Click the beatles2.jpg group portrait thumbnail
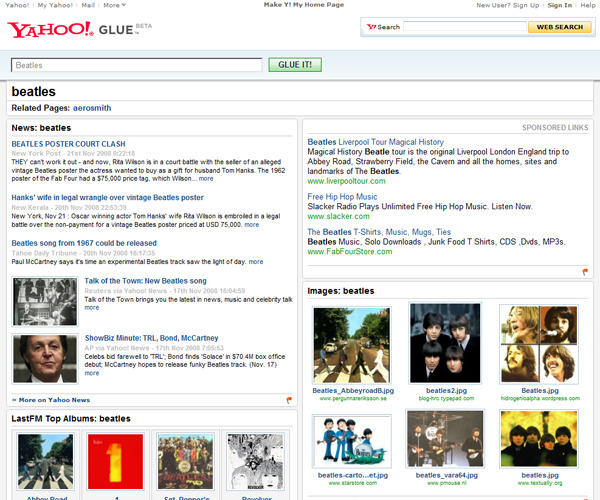Viewport: 600px width, 500px height. pyautogui.click(x=445, y=343)
